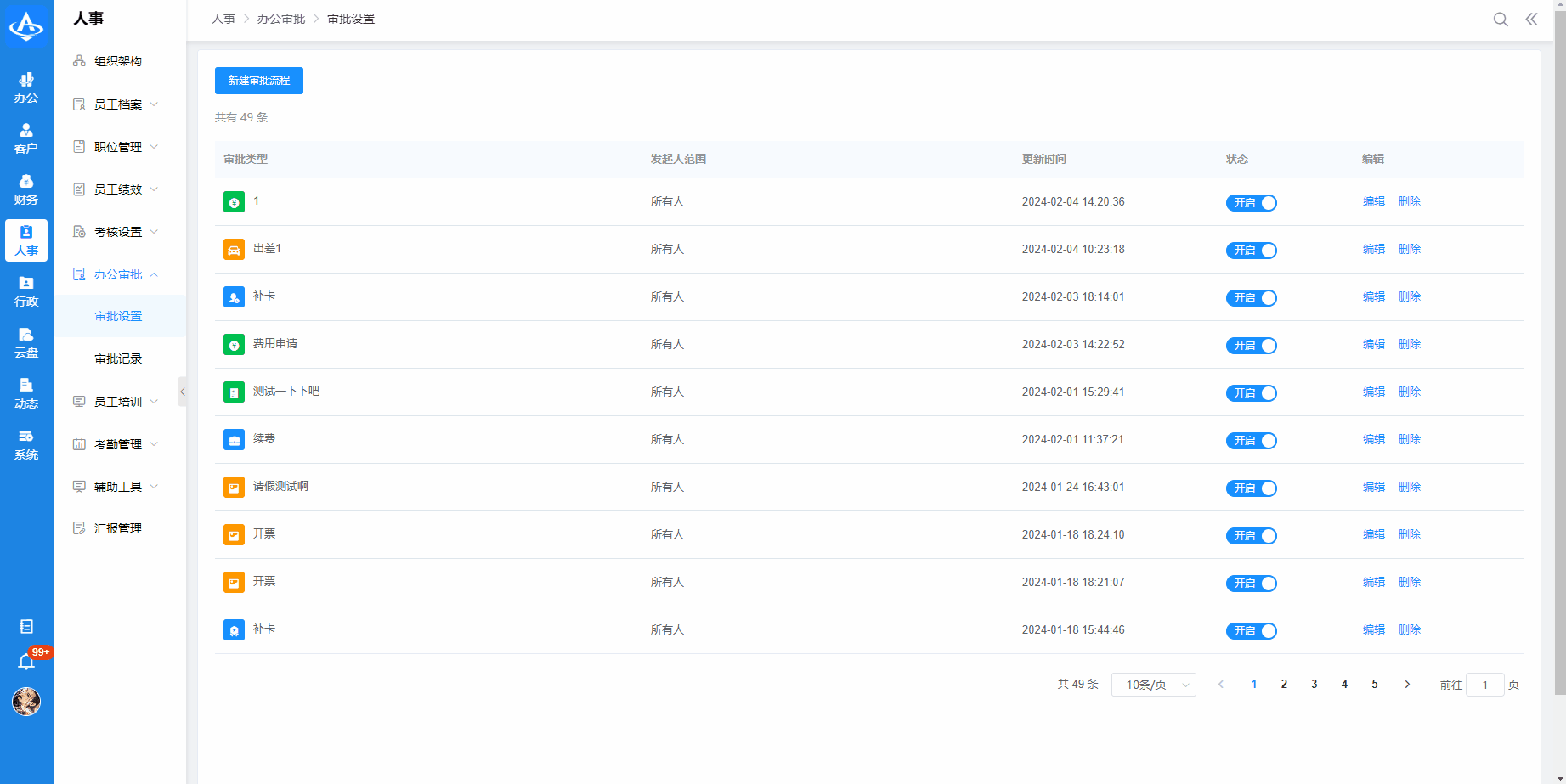Screen dimensions: 1566x784
Task: Expand the 考勤管理 menu group
Action: [120, 444]
